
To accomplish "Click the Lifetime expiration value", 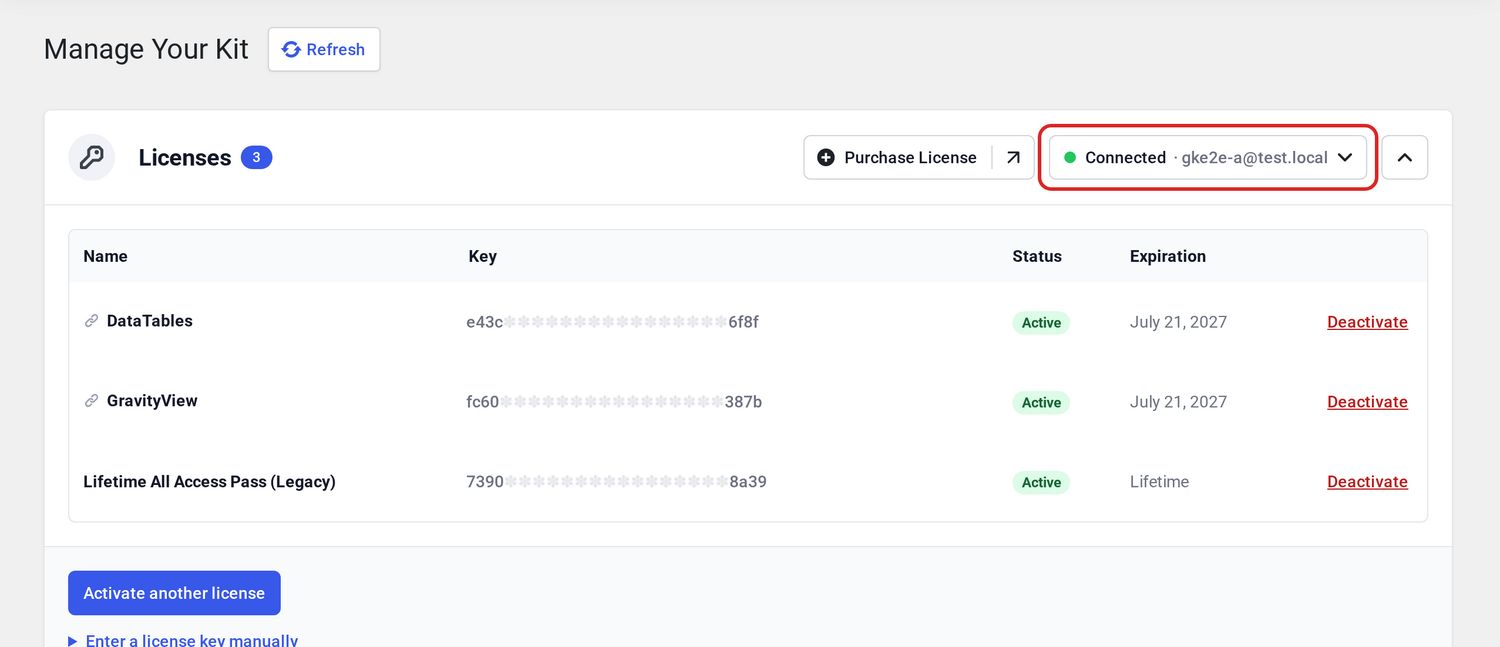I will coord(1159,482).
